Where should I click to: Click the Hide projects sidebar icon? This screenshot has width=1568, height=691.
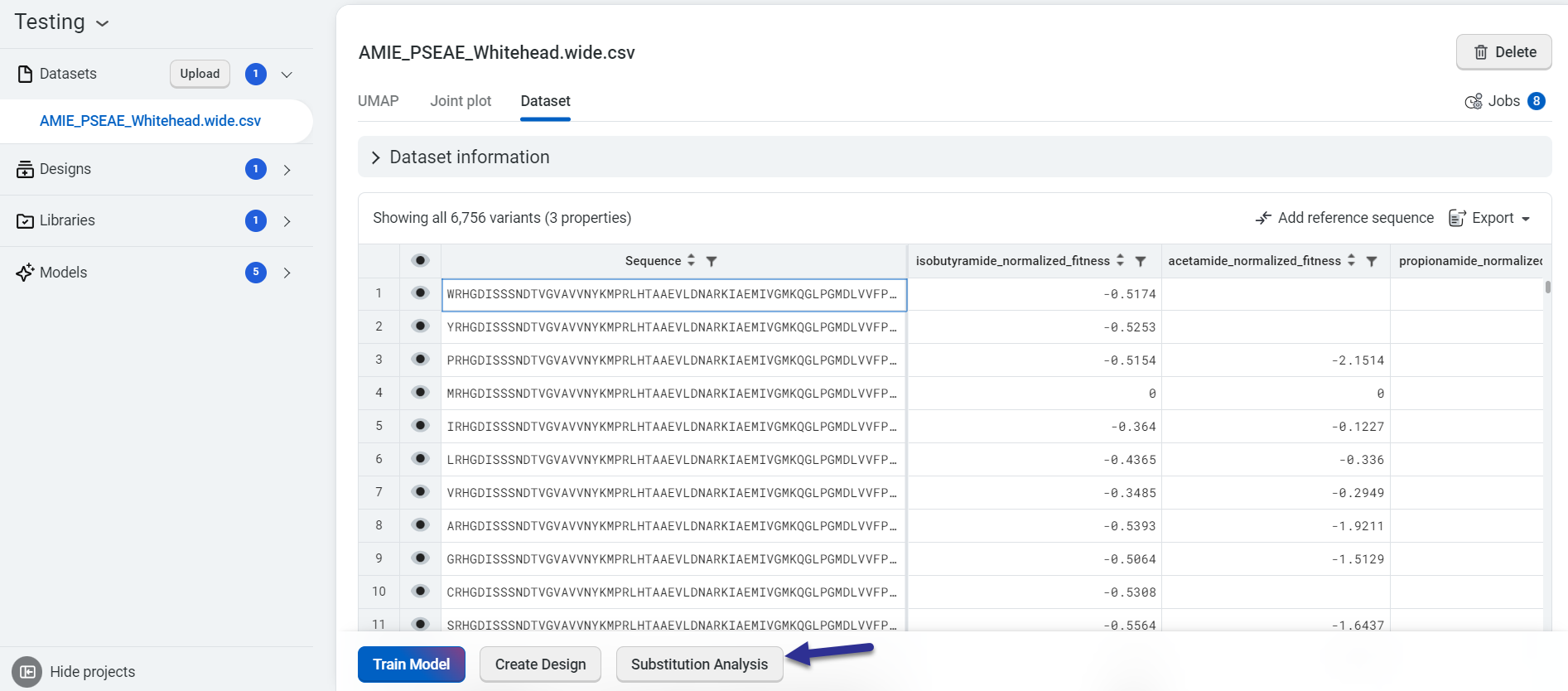tap(27, 672)
